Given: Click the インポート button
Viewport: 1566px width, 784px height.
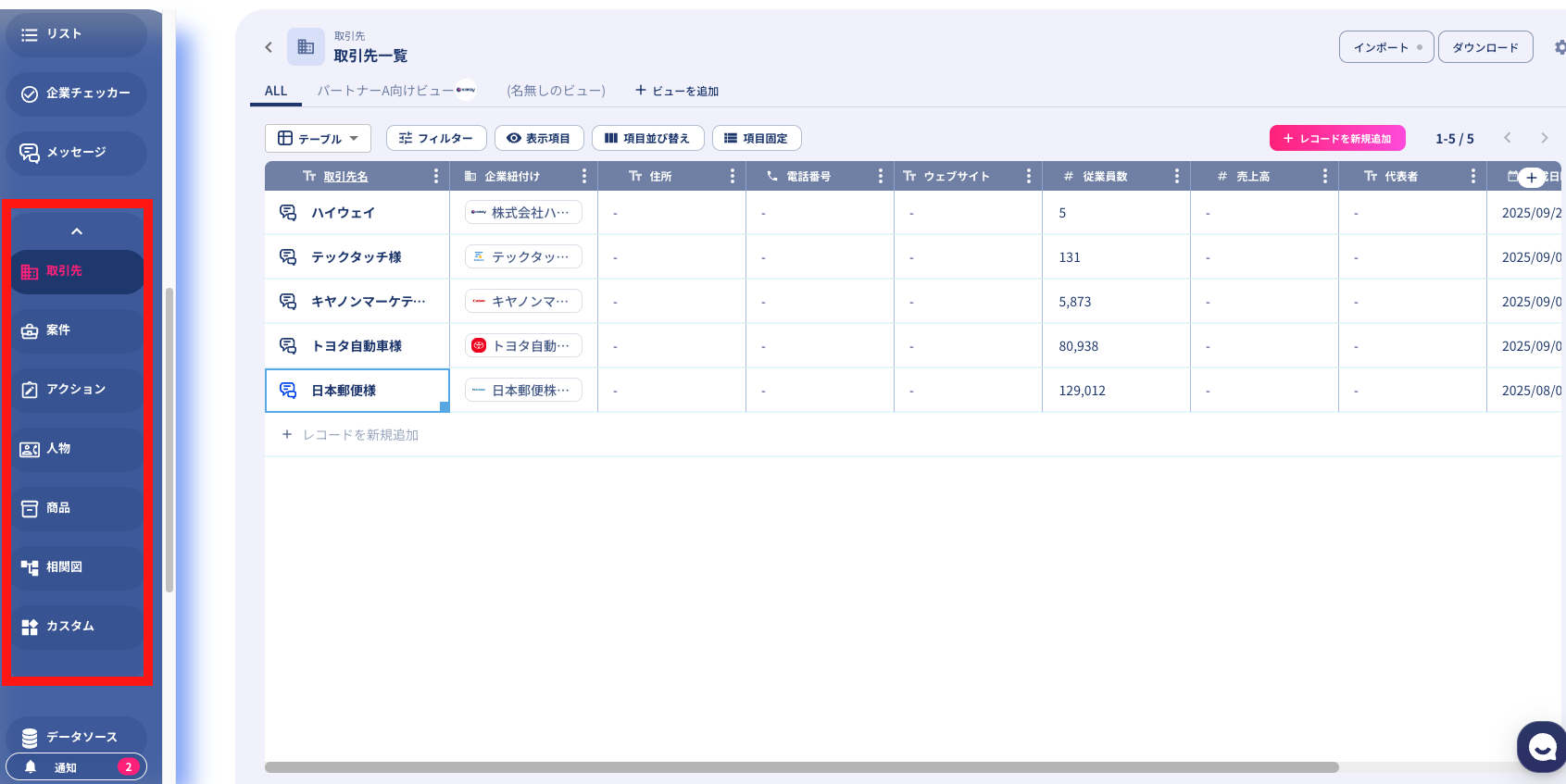Looking at the screenshot, I should point(1386,47).
